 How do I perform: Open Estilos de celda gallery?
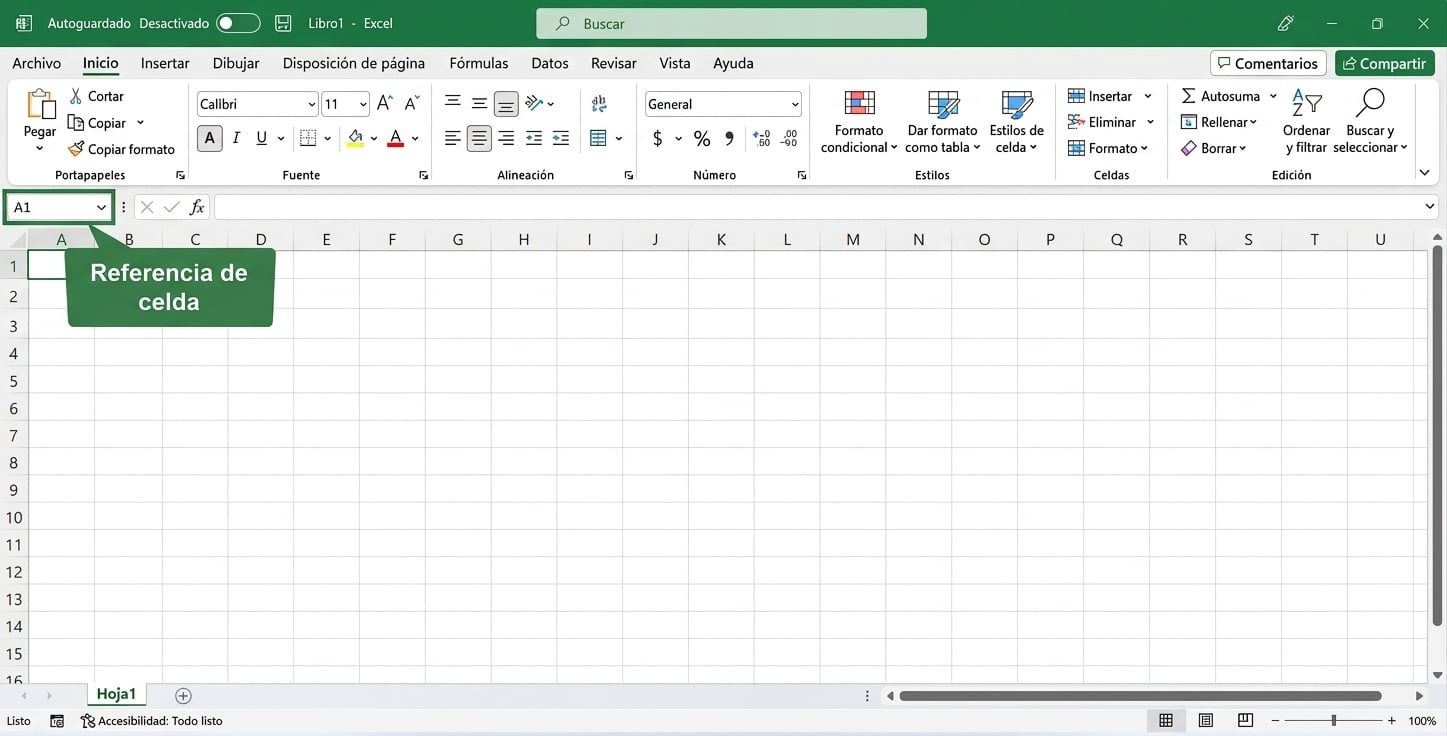pyautogui.click(x=1017, y=122)
